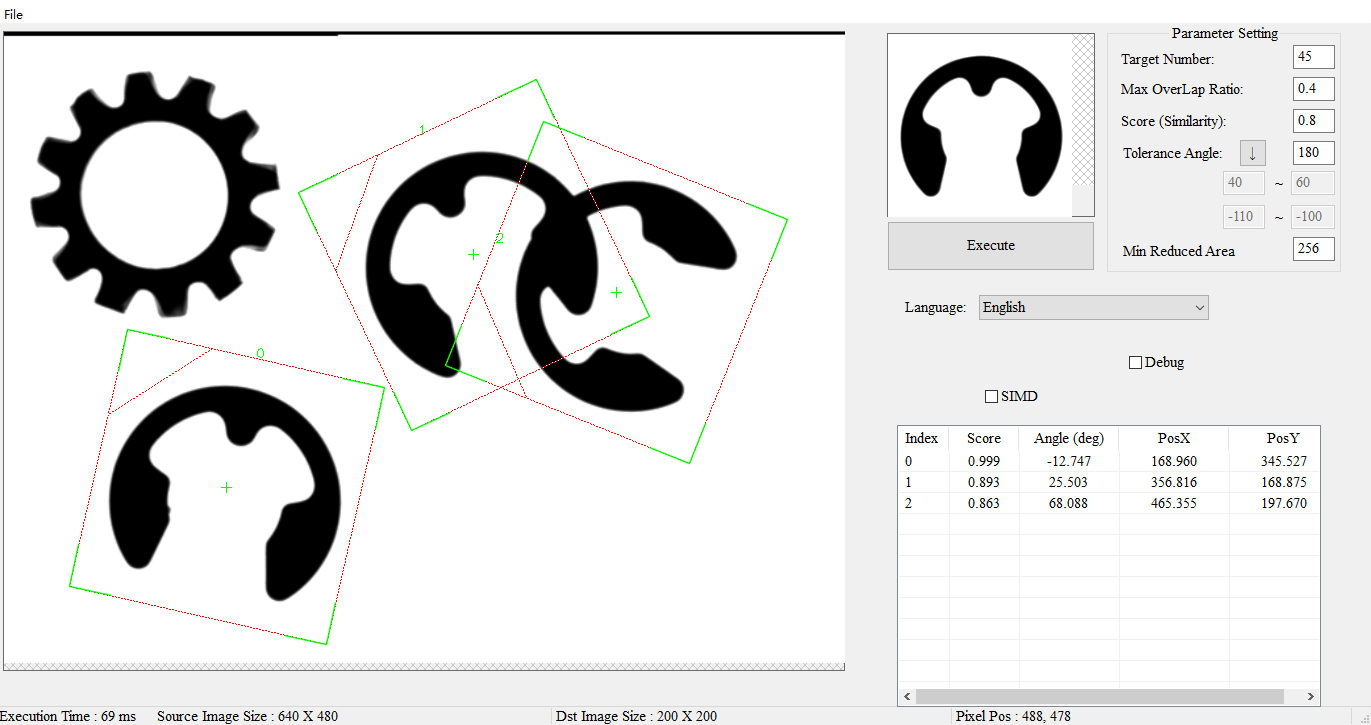Click the disabled angle field showing -110
Viewport: 1371px width, 725px height.
[x=1244, y=216]
